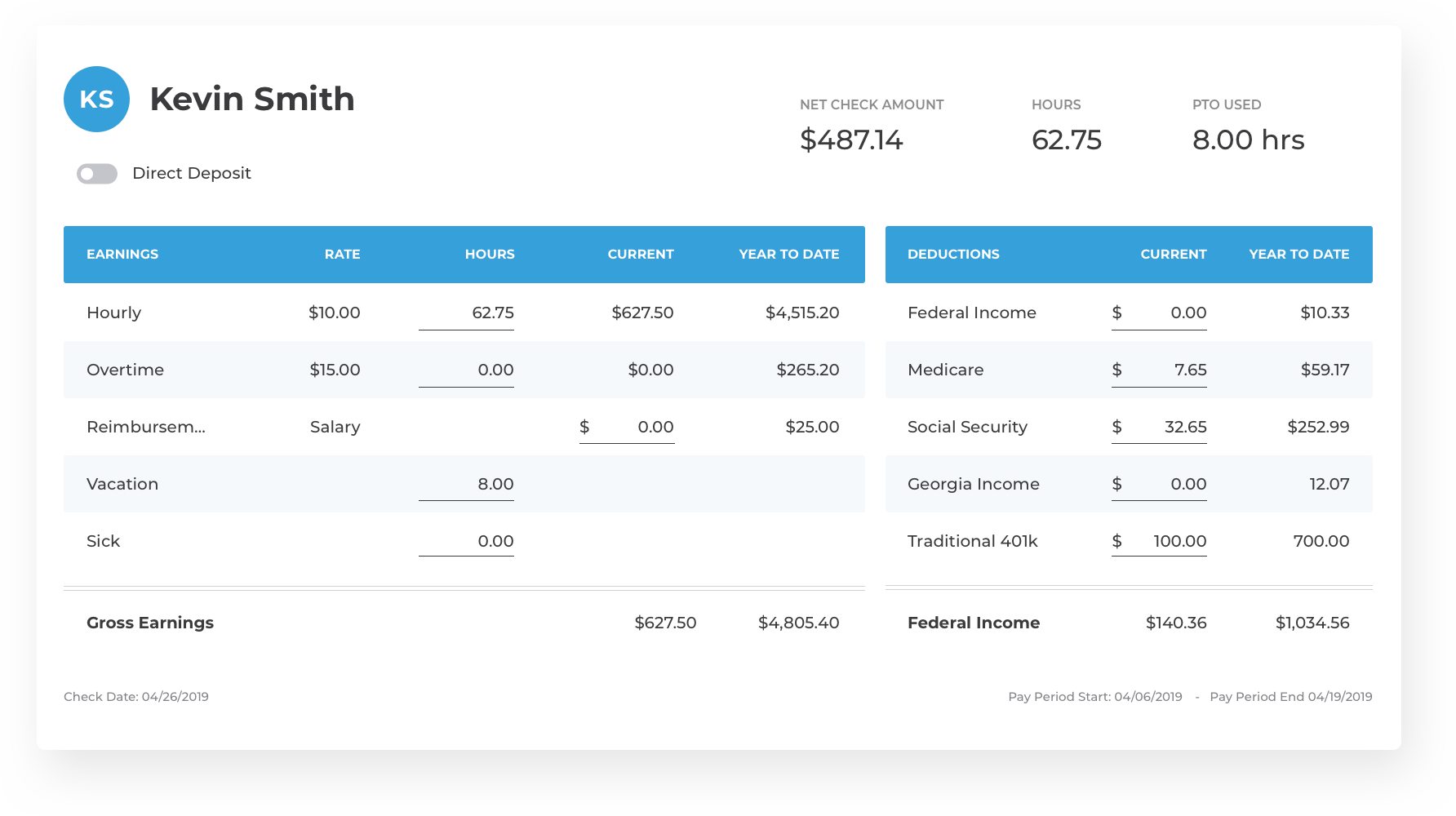Click the Vacation hours input field
This screenshot has height=816, width=1456.
467,485
